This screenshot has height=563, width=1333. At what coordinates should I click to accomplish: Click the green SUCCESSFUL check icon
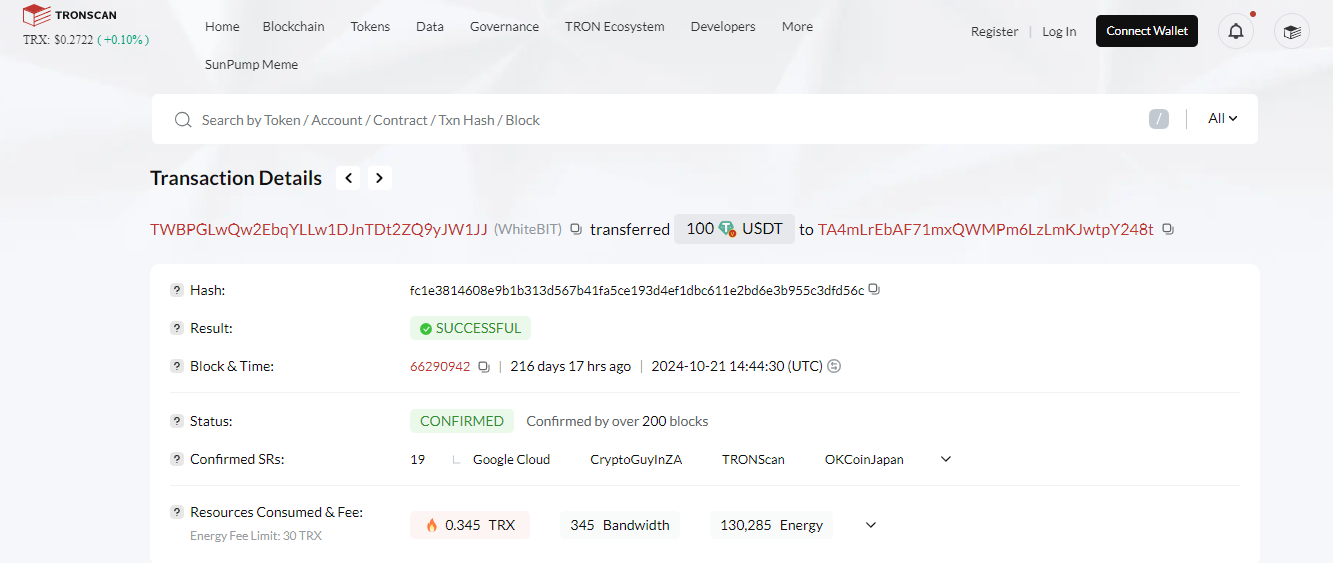(x=426, y=328)
